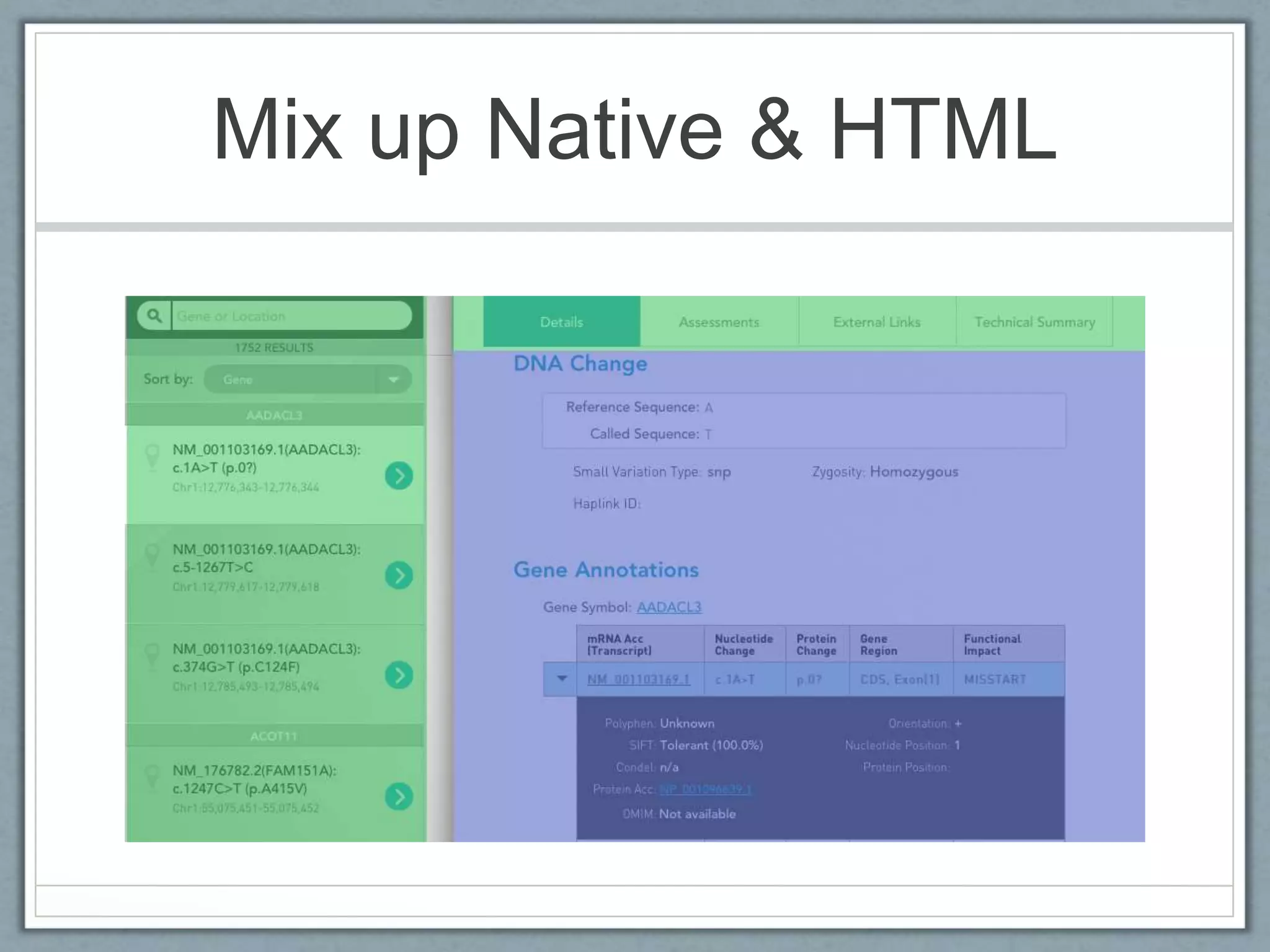The height and width of the screenshot is (952, 1270).
Task: Open arrow for c.1247C>T (p.A415V) variant
Action: 399,796
